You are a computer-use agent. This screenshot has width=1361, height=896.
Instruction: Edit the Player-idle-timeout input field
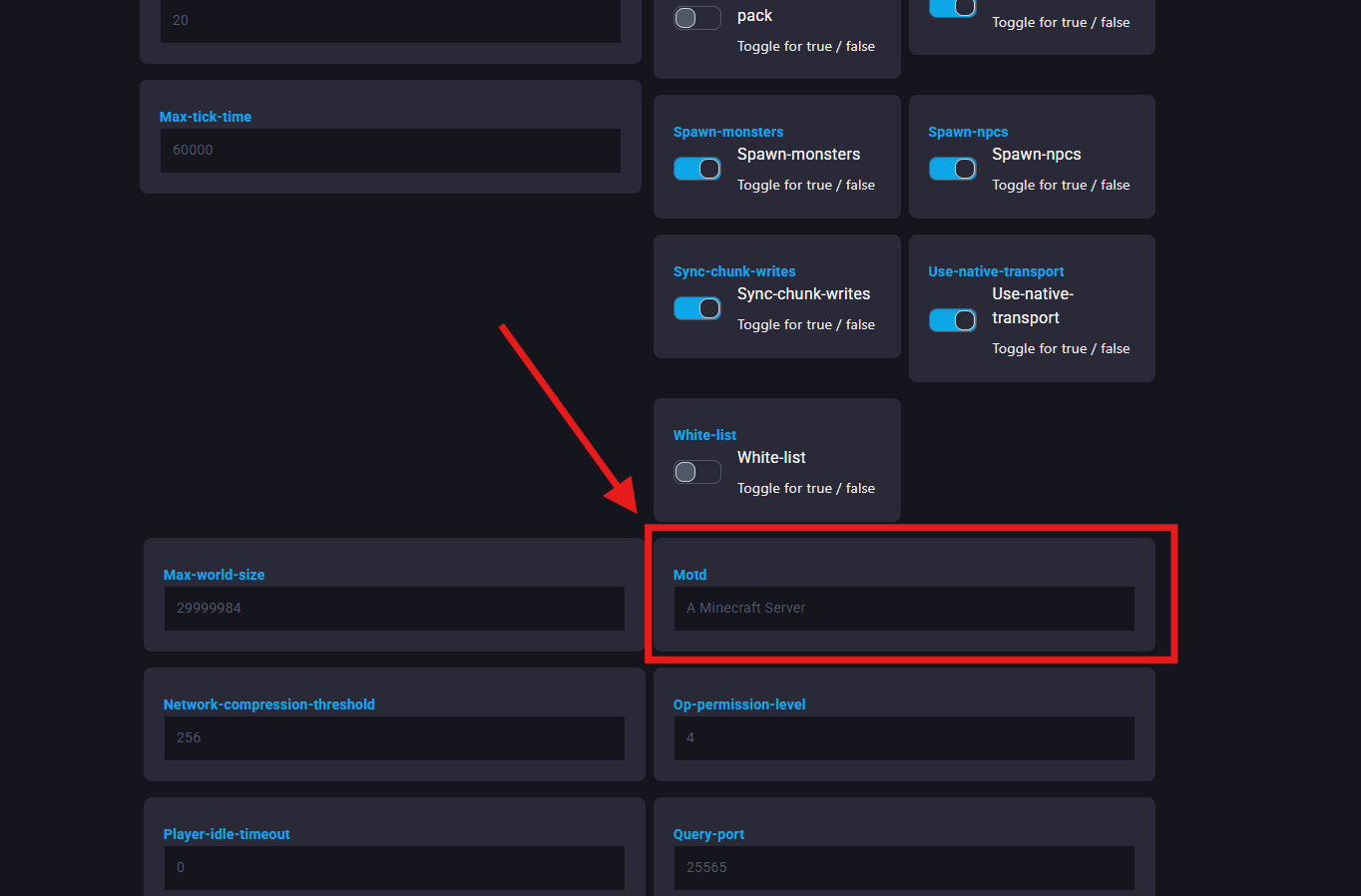pyautogui.click(x=394, y=867)
